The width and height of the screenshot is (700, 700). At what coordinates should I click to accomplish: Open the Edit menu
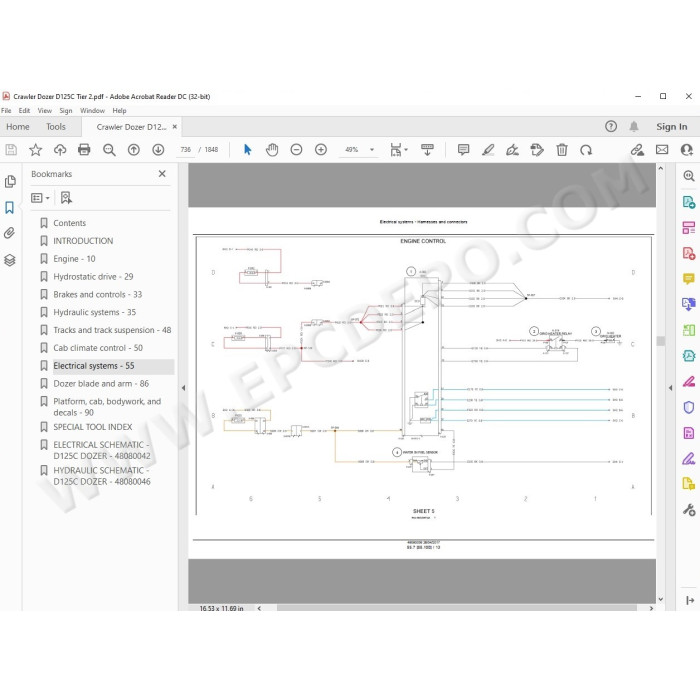point(24,111)
